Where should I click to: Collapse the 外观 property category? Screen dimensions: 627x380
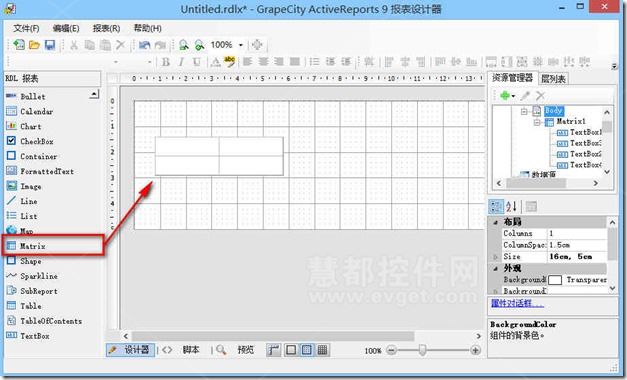[496, 268]
